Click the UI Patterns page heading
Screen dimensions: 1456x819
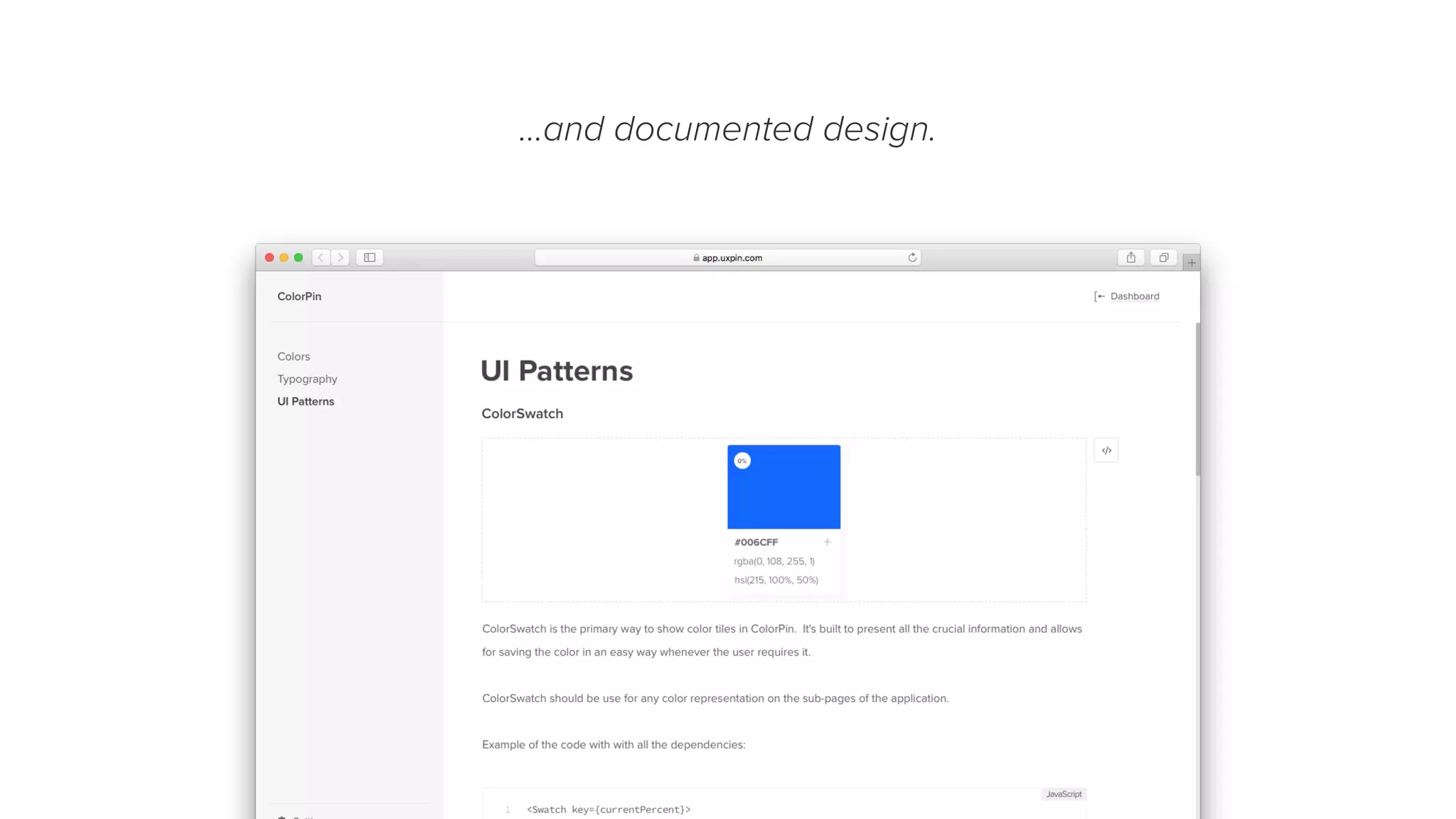pos(557,371)
